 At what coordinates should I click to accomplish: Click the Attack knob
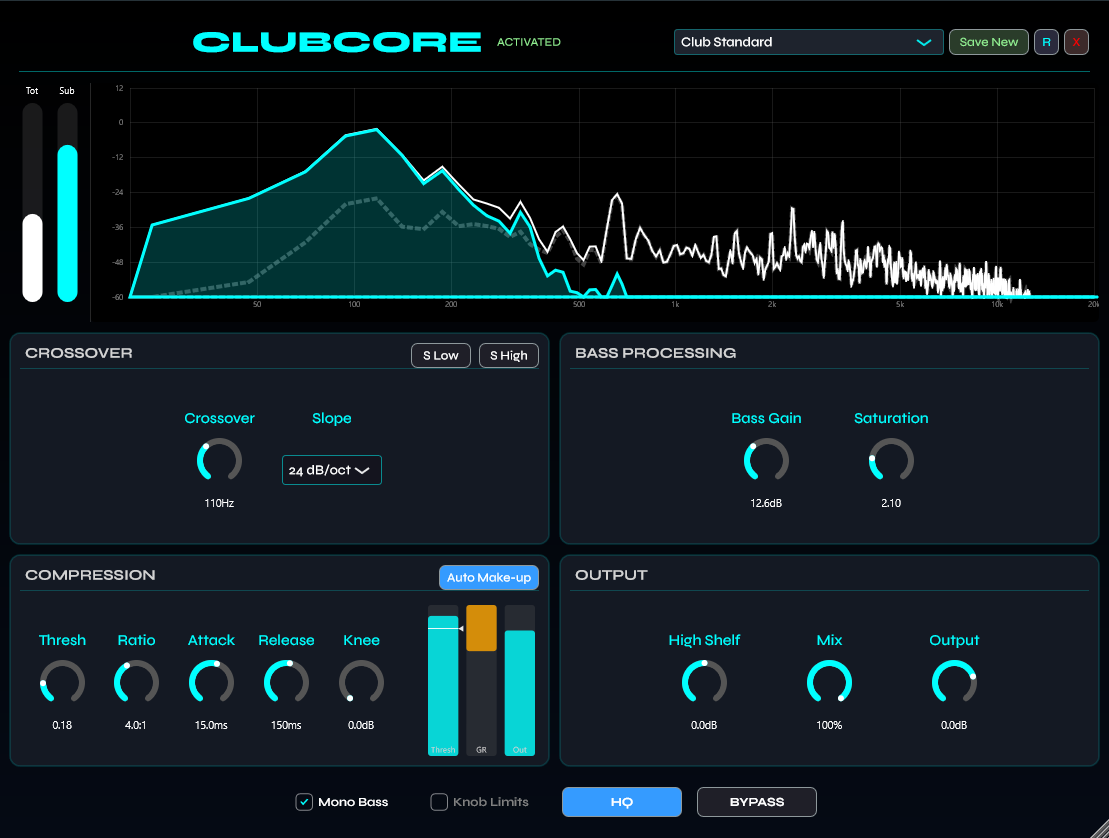211,682
